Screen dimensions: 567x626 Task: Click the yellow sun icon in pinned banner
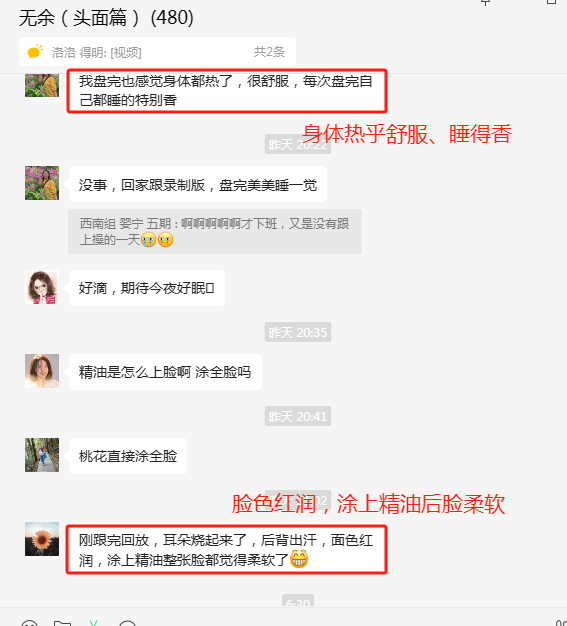[35, 52]
